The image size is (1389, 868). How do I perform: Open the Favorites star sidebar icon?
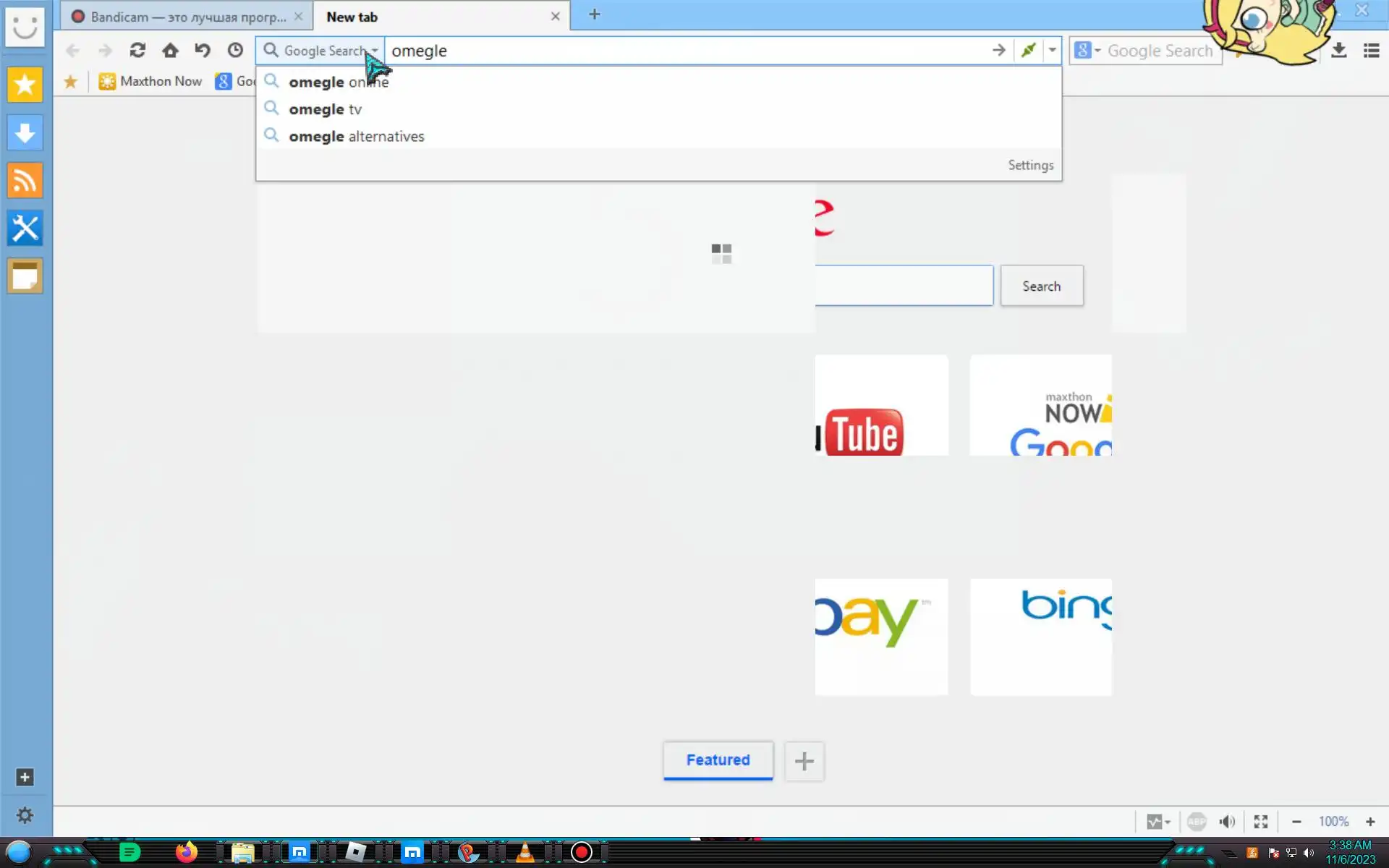click(25, 85)
